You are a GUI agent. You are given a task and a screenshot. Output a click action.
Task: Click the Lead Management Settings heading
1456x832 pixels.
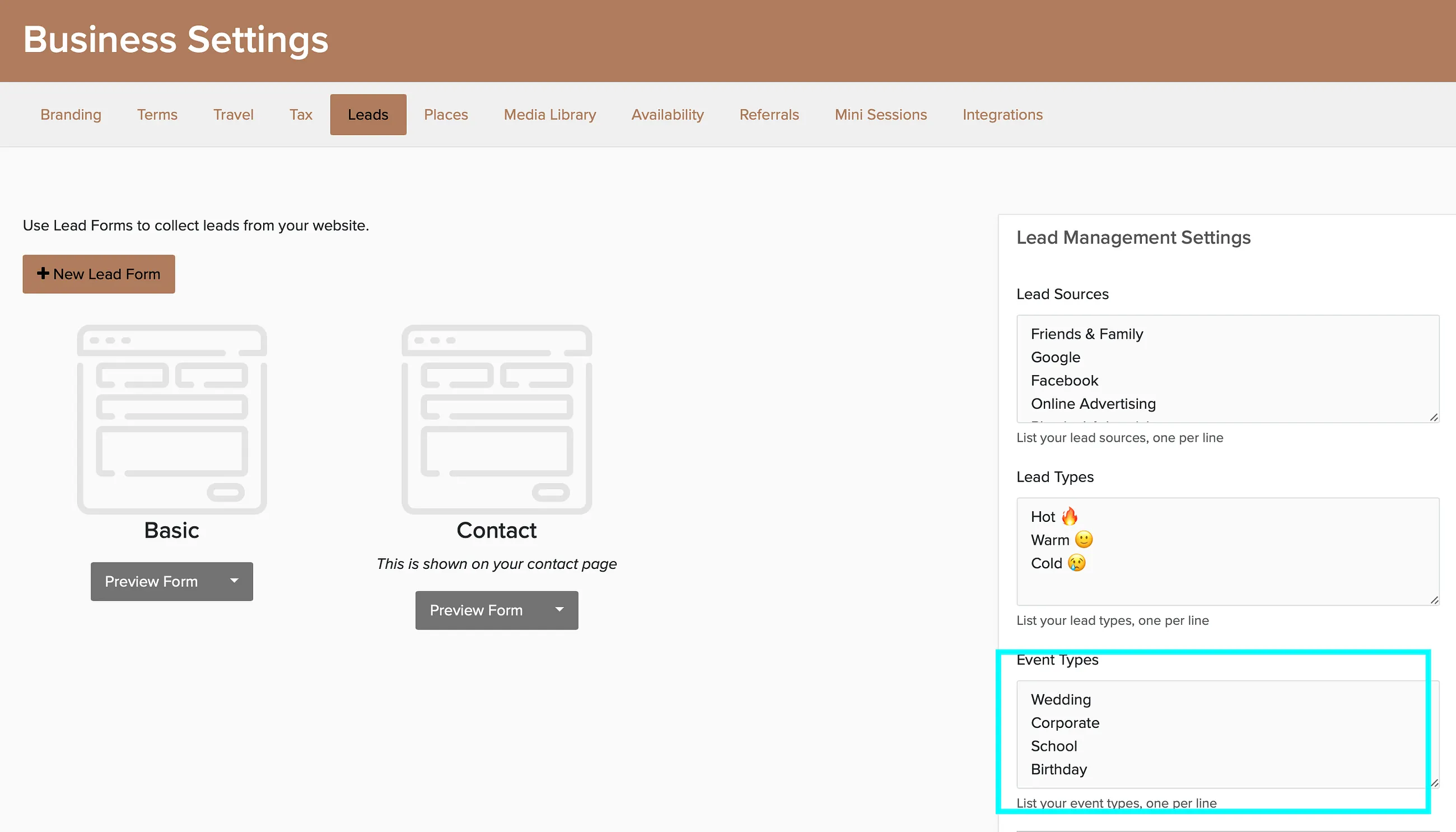(x=1133, y=237)
